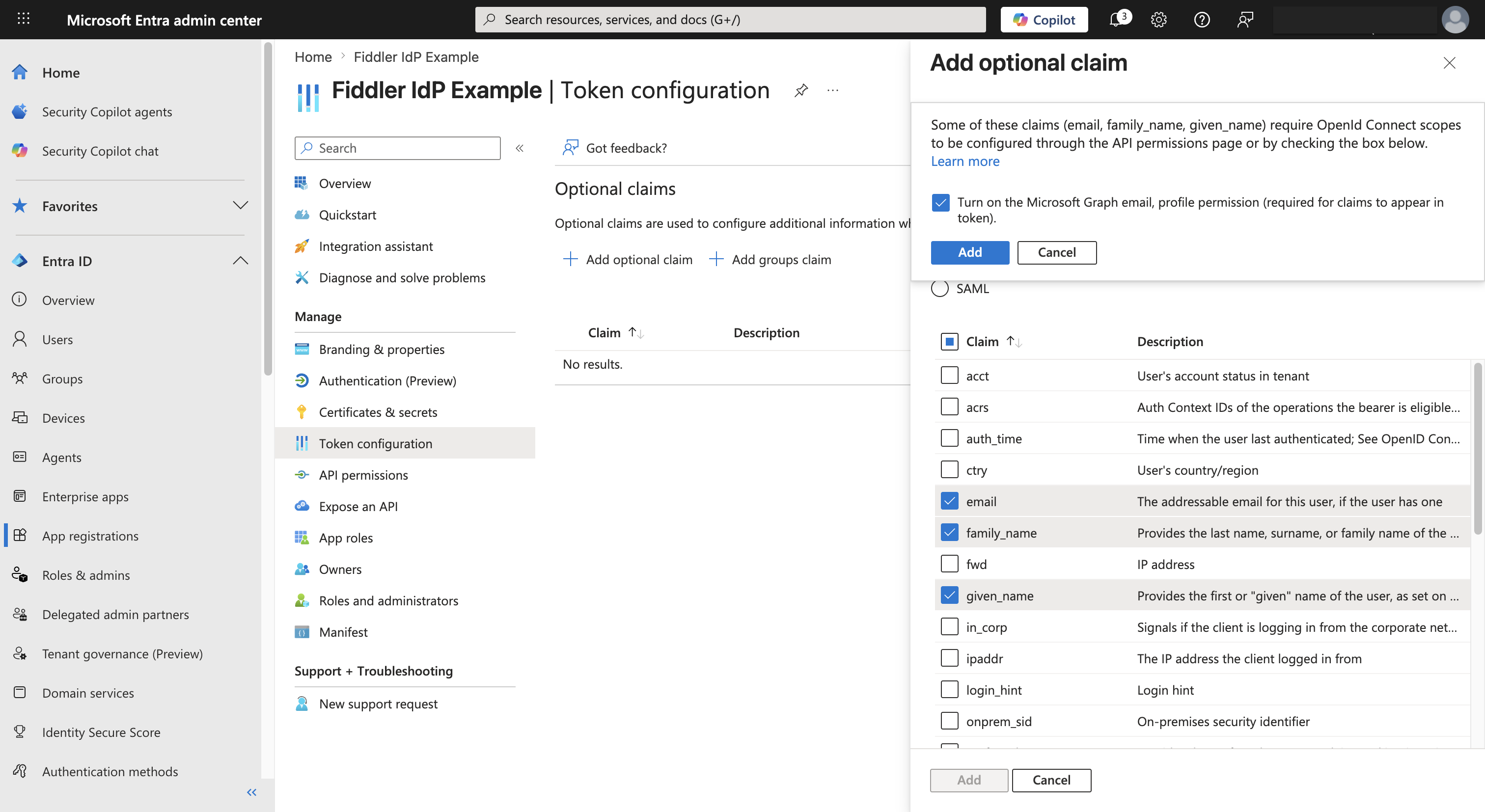Screen dimensions: 1485x812
Task: Click Cancel in the permission popup
Action: click(x=1057, y=252)
